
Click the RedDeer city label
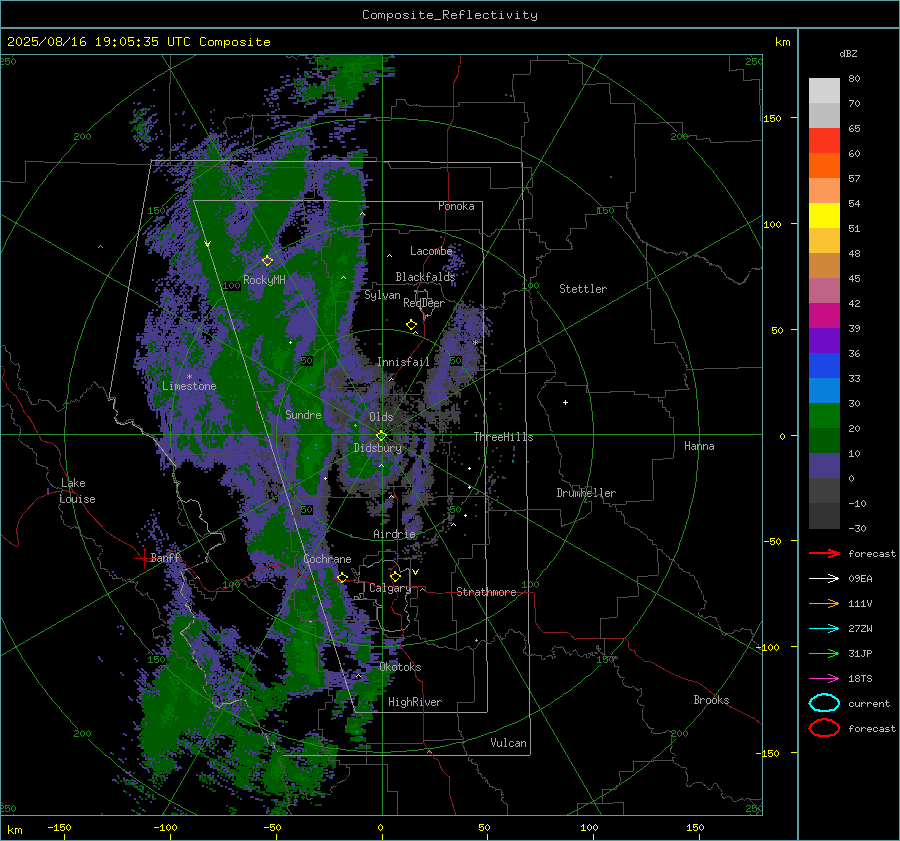pos(424,303)
